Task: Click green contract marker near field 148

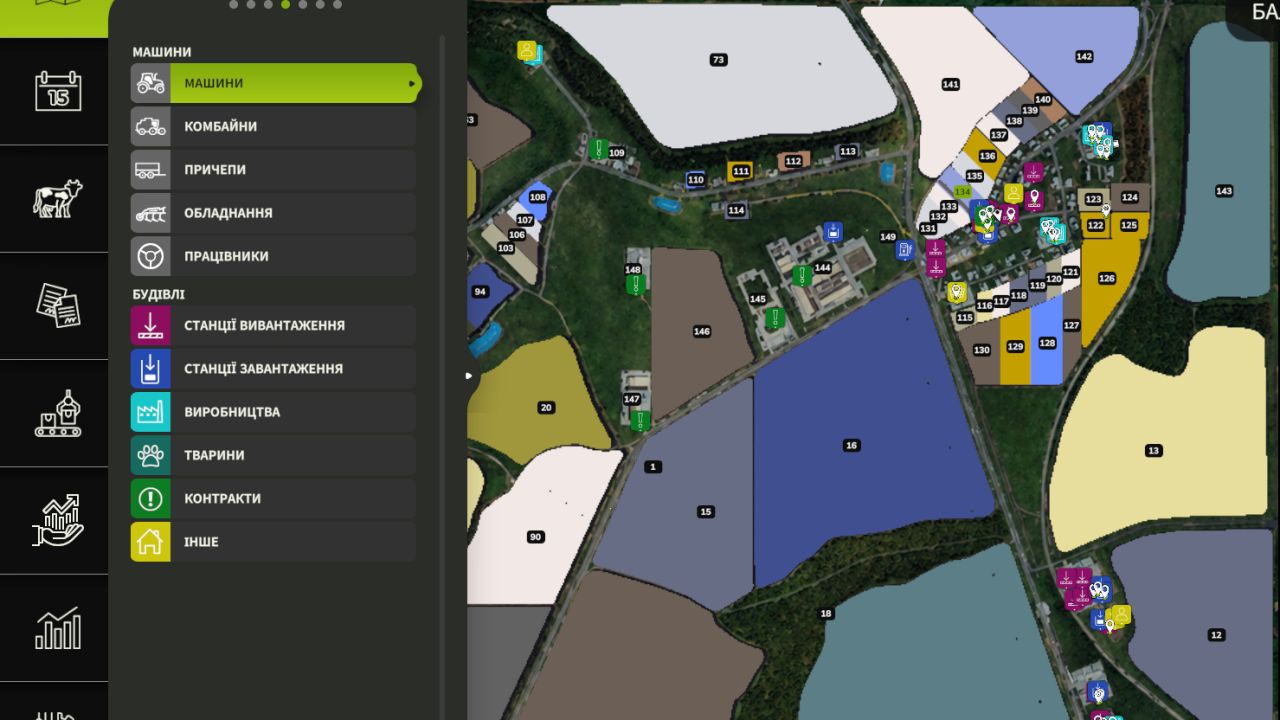Action: click(636, 285)
